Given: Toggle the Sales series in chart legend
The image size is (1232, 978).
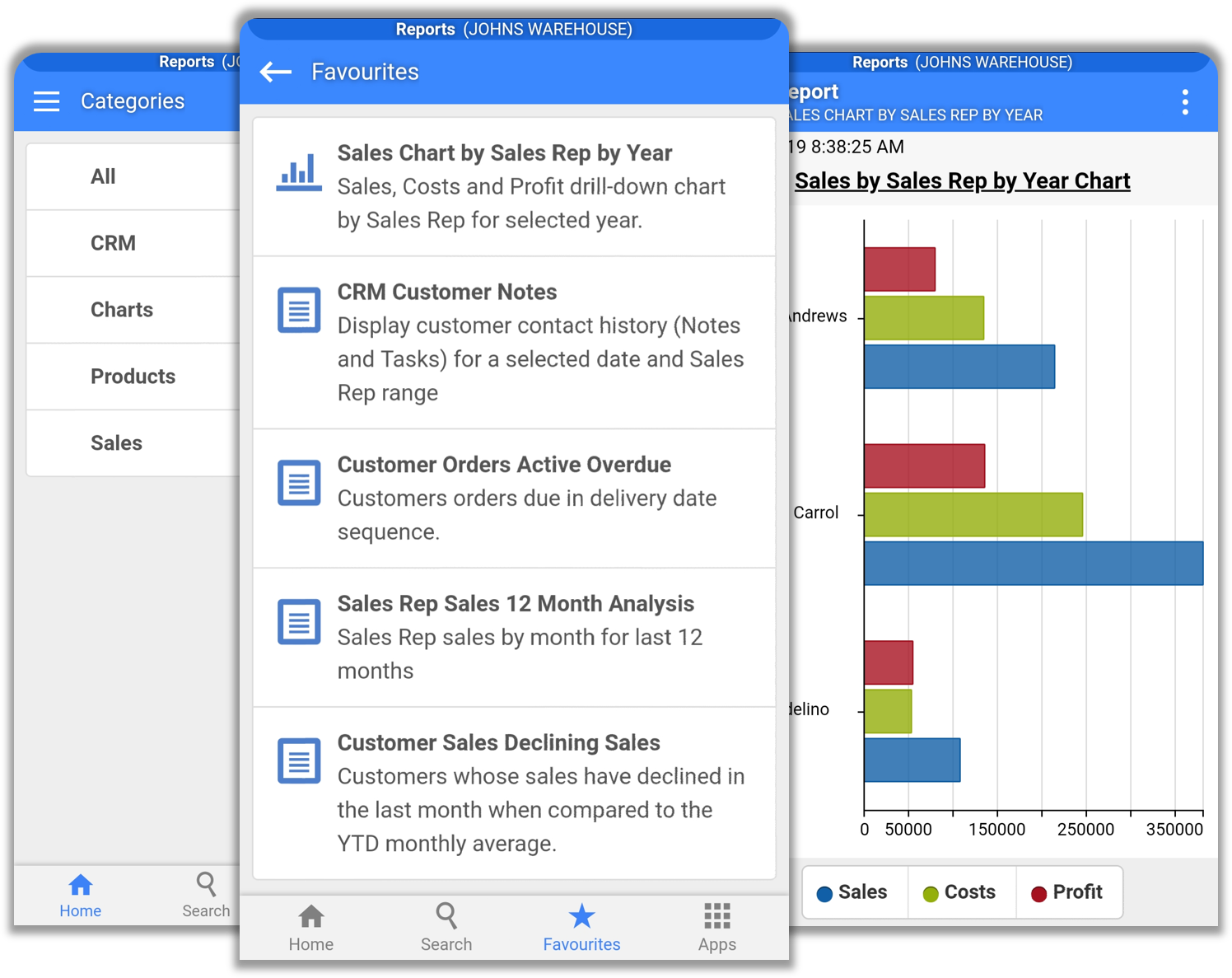Looking at the screenshot, I should coord(853,892).
